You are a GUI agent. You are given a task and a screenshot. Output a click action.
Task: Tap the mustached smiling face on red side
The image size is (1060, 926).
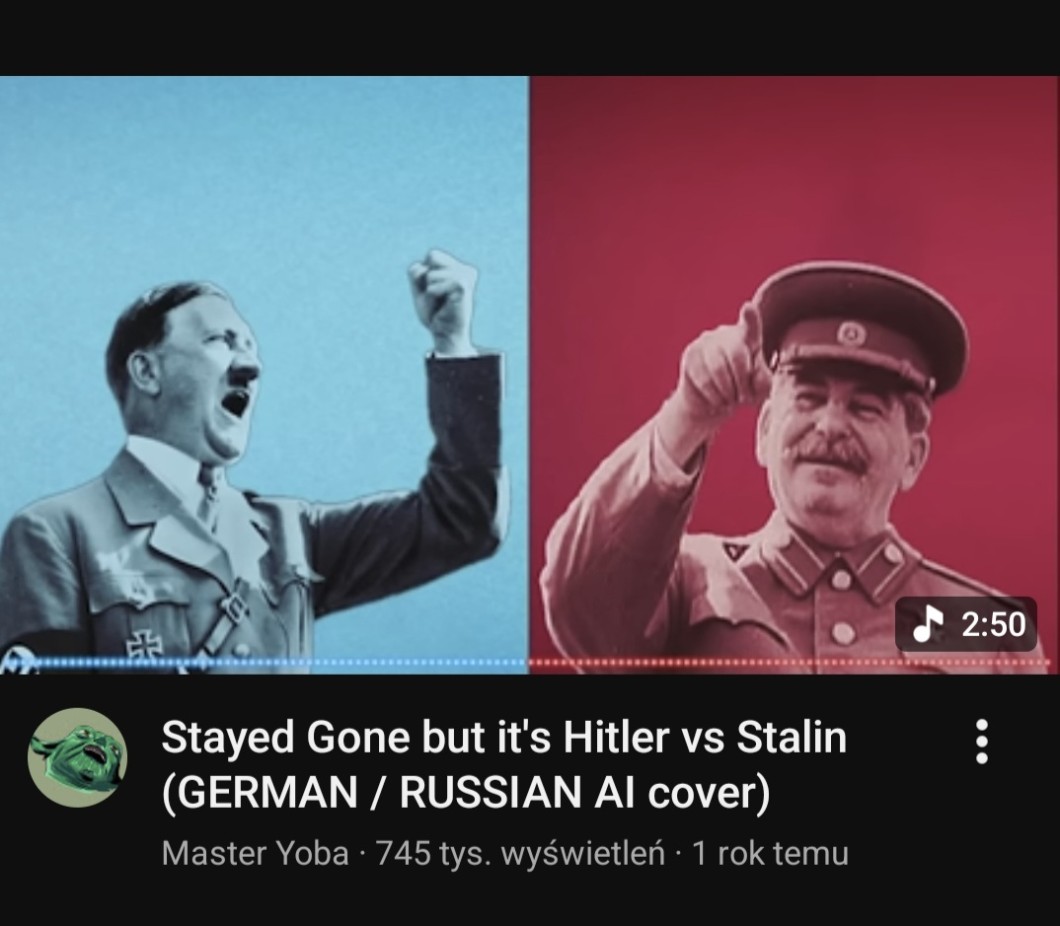coord(845,446)
